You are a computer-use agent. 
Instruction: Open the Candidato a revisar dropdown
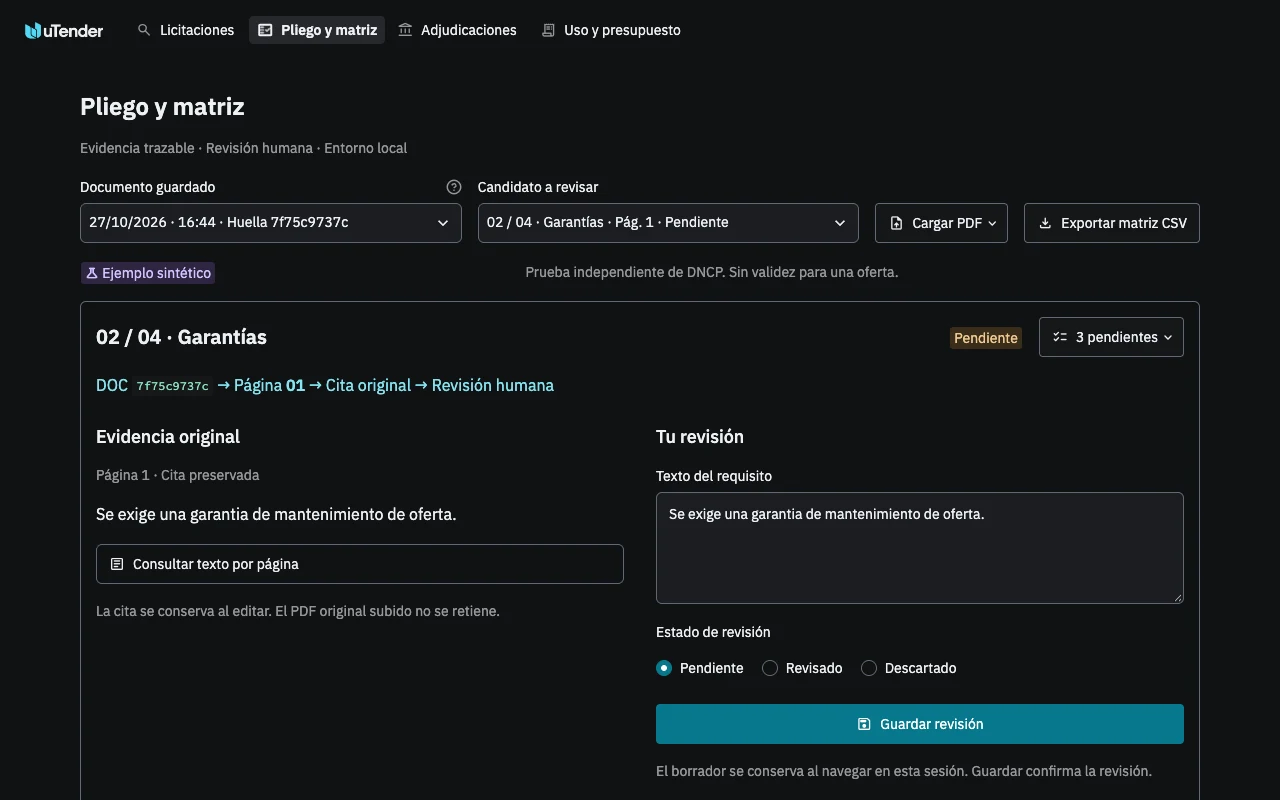(x=668, y=223)
